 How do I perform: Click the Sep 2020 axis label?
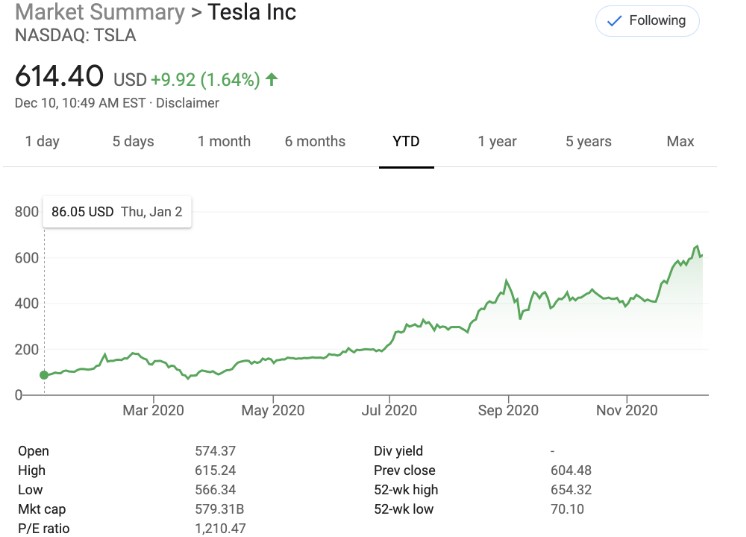point(508,410)
